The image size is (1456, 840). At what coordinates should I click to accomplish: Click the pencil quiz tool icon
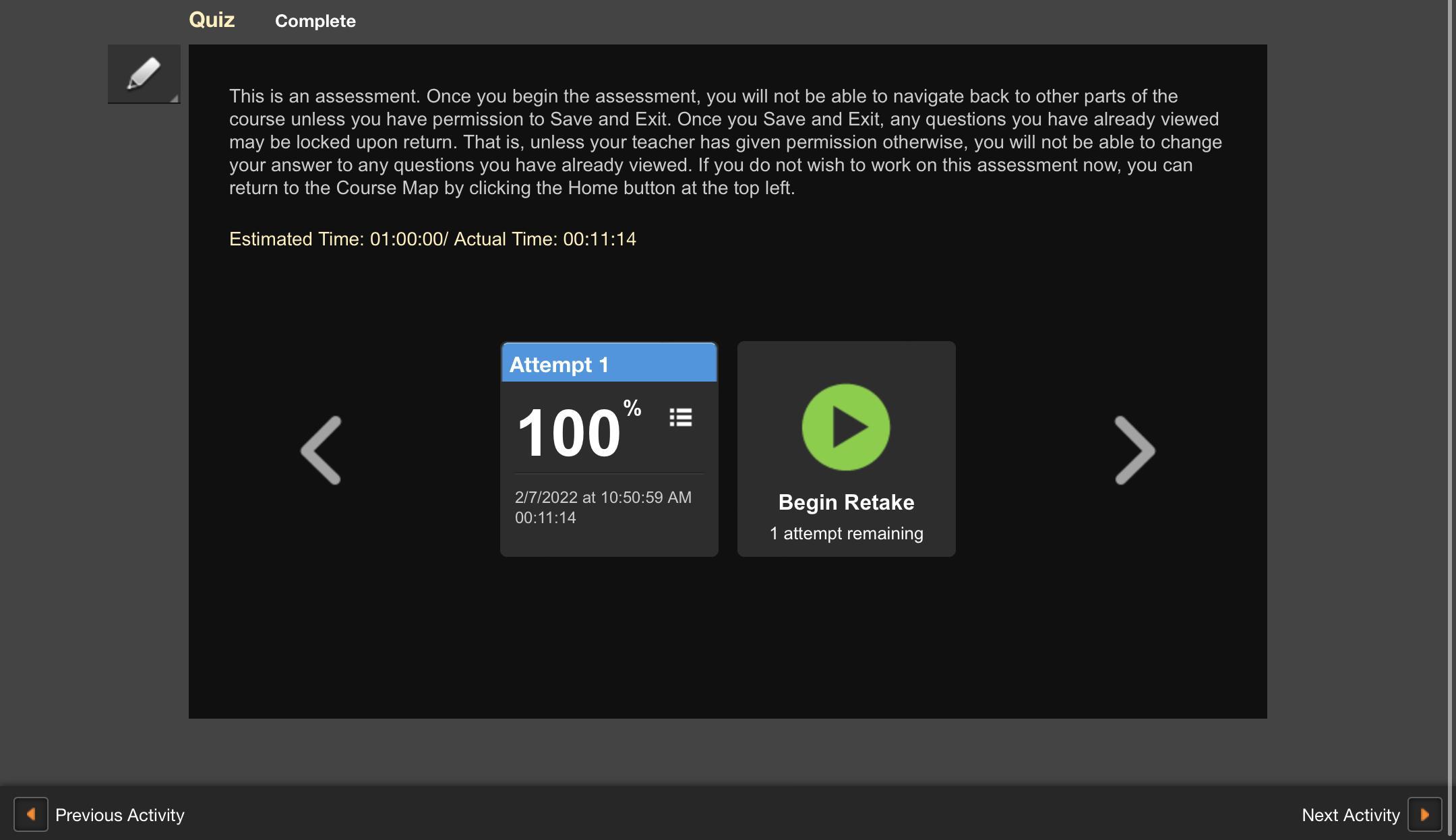(144, 73)
